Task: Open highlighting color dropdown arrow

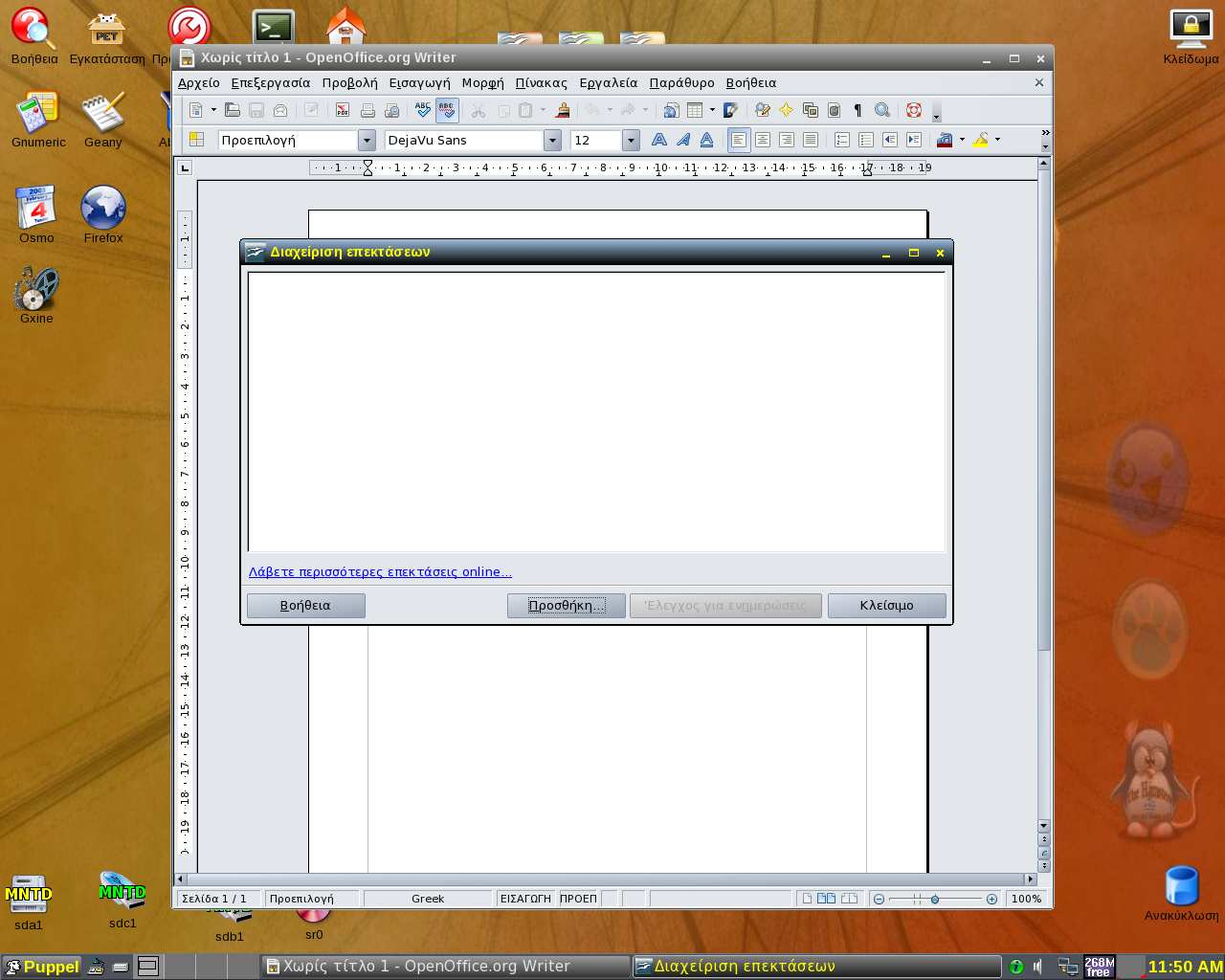Action: tap(997, 140)
